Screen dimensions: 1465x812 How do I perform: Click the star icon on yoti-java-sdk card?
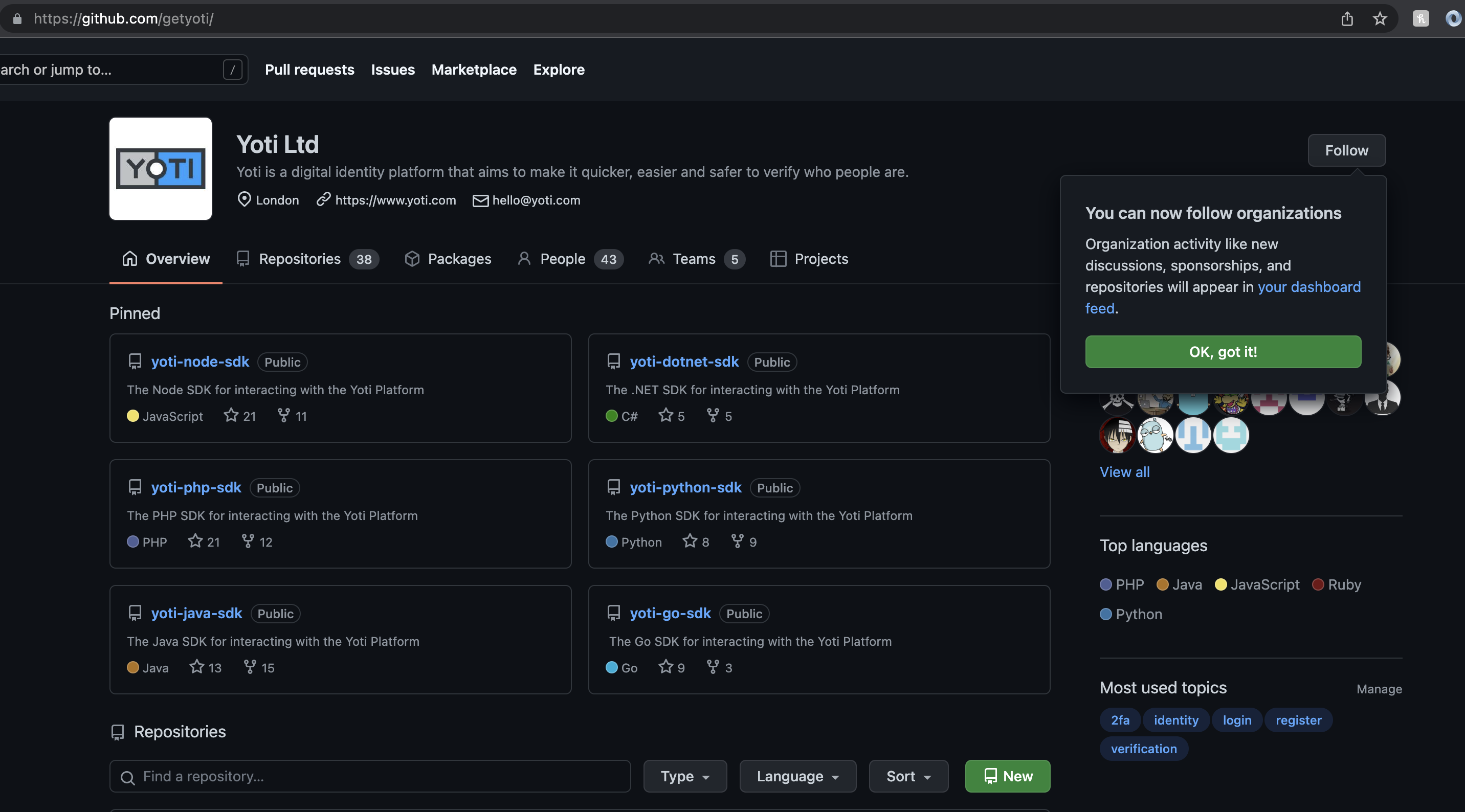click(x=197, y=666)
